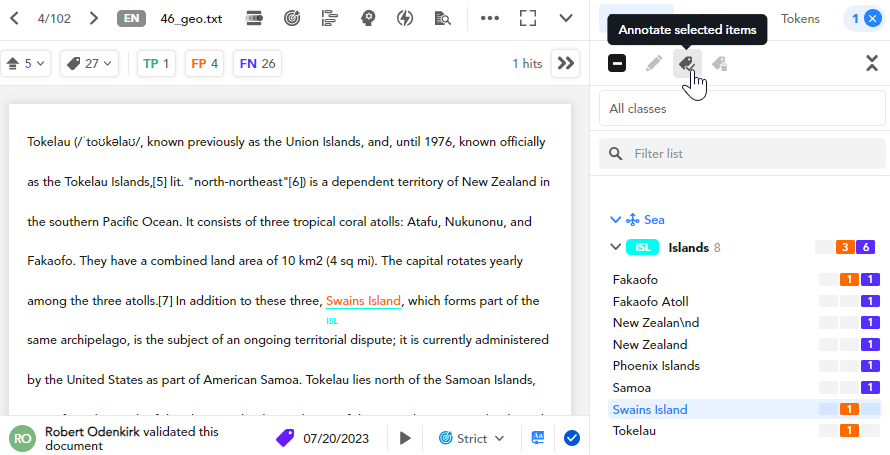Open the Strict matching mode dropdown
This screenshot has width=890, height=455.
point(472,438)
